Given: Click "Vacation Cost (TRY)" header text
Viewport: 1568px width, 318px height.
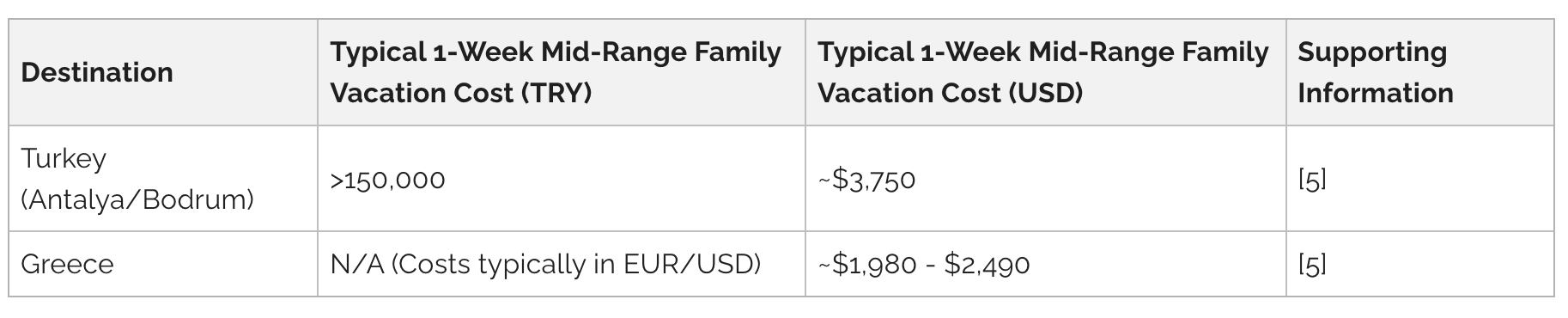Looking at the screenshot, I should pos(461,93).
